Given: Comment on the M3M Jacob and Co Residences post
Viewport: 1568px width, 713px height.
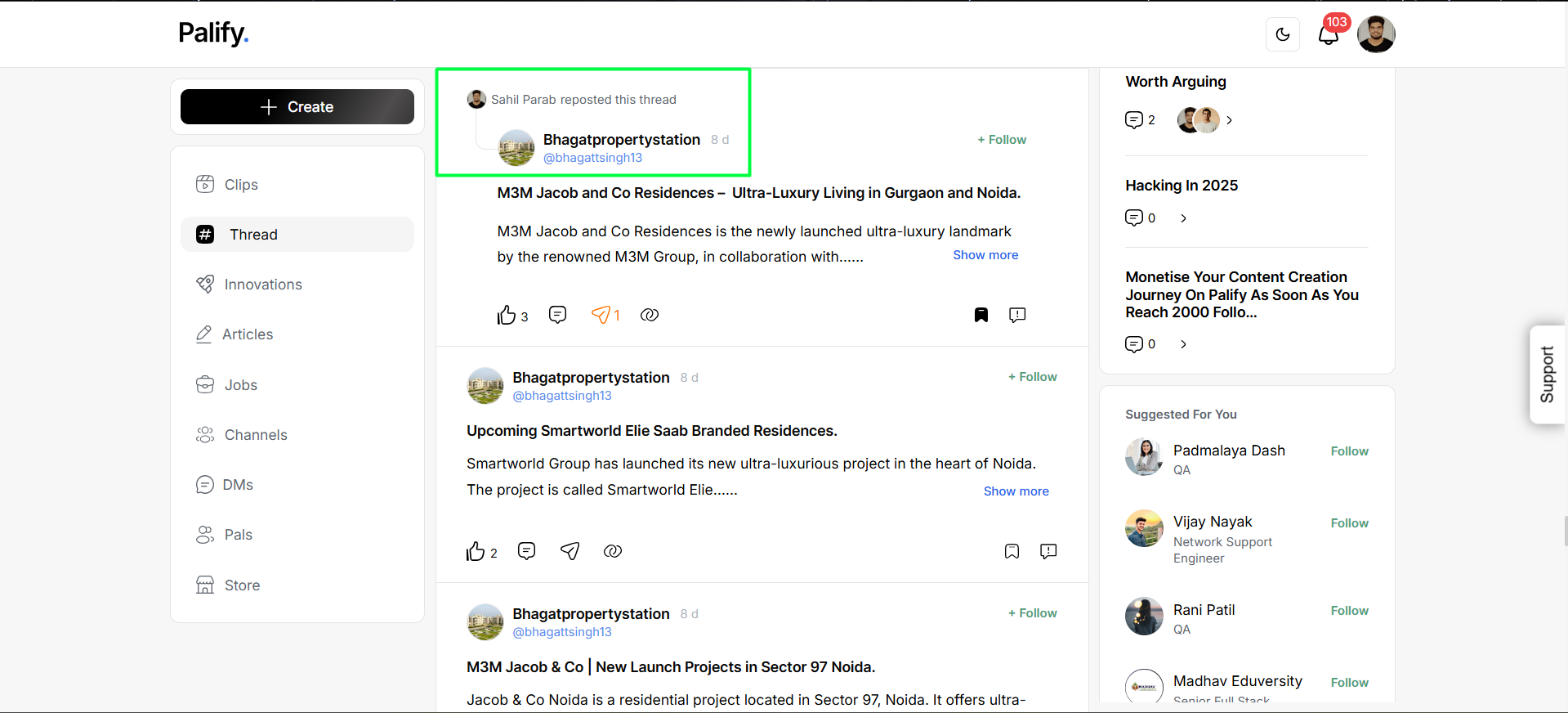Looking at the screenshot, I should 558,315.
